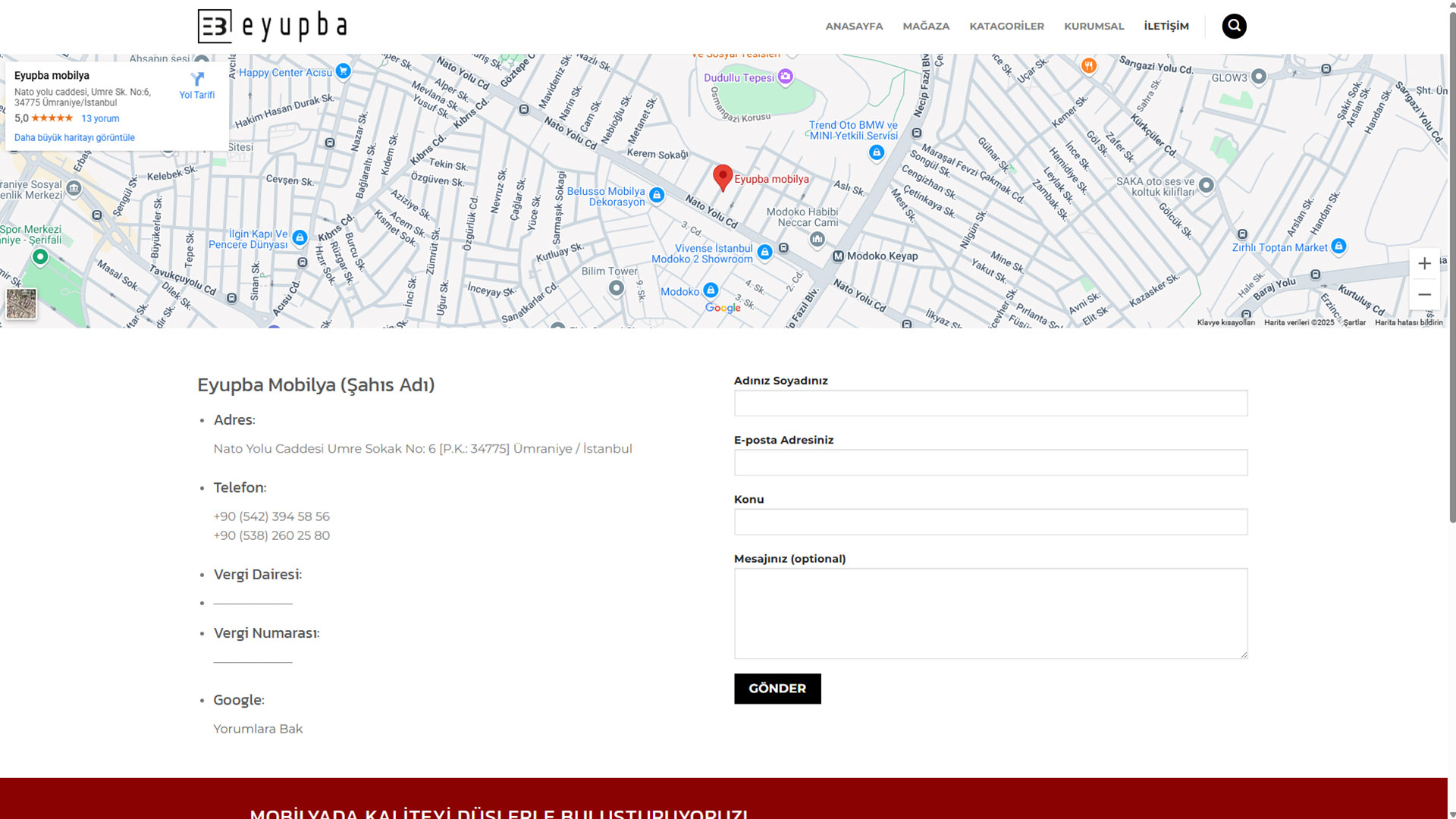Switch map to satellite view thumbnail
Viewport: 1456px width, 819px height.
21,303
